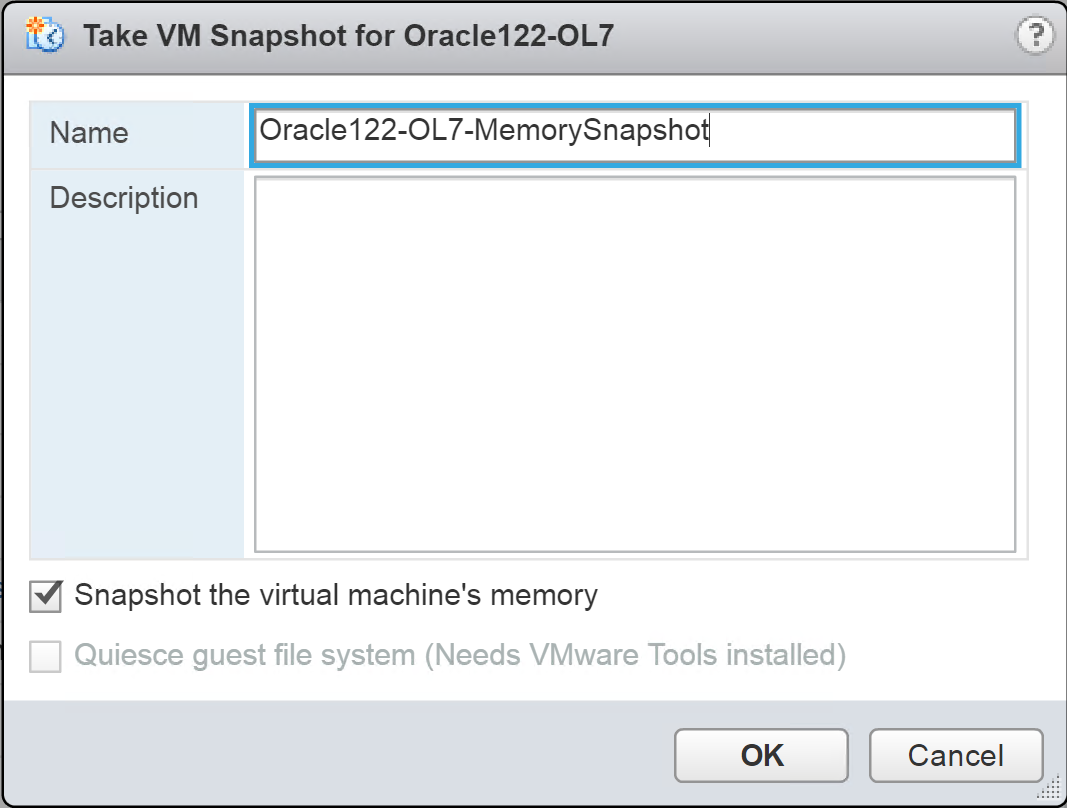Screen dimensions: 1067x808
Task: Click blank label column below Description
Action: [137, 400]
